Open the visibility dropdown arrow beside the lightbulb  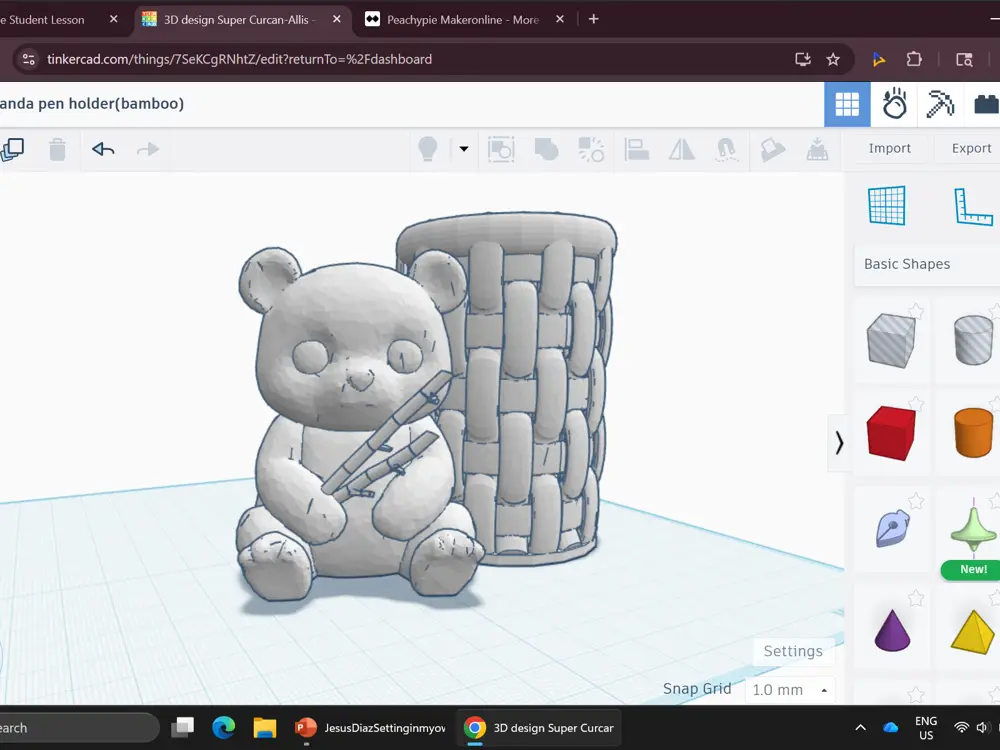click(464, 149)
